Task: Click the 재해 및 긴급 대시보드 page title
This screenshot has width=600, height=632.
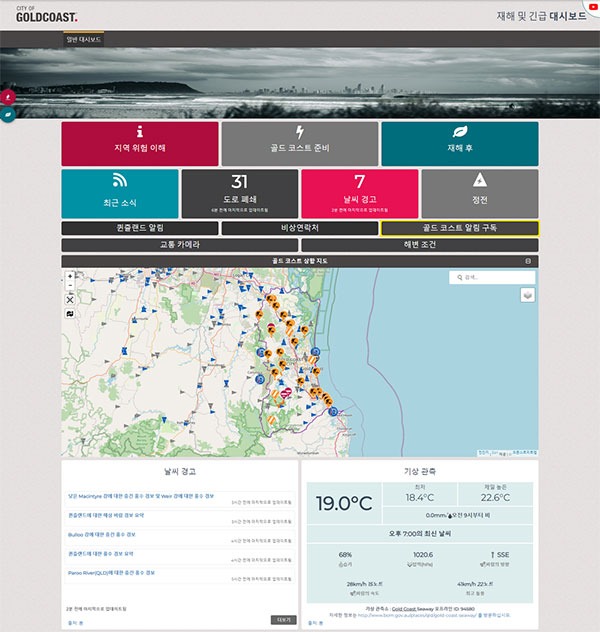Action: click(x=541, y=16)
